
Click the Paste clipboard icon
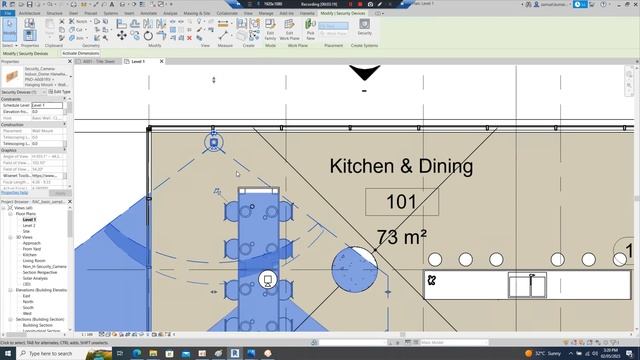point(49,27)
